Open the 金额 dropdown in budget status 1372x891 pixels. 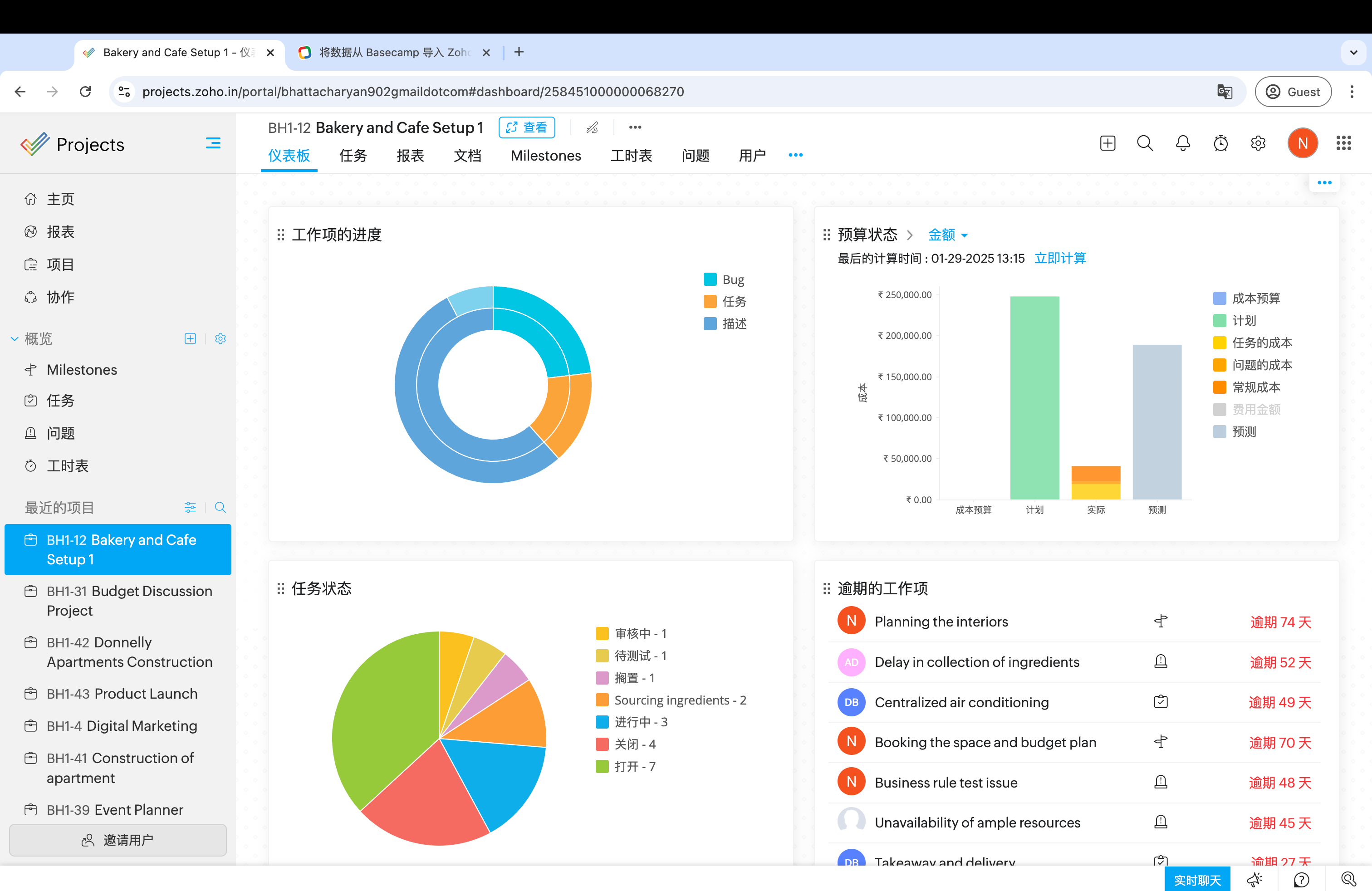point(947,235)
